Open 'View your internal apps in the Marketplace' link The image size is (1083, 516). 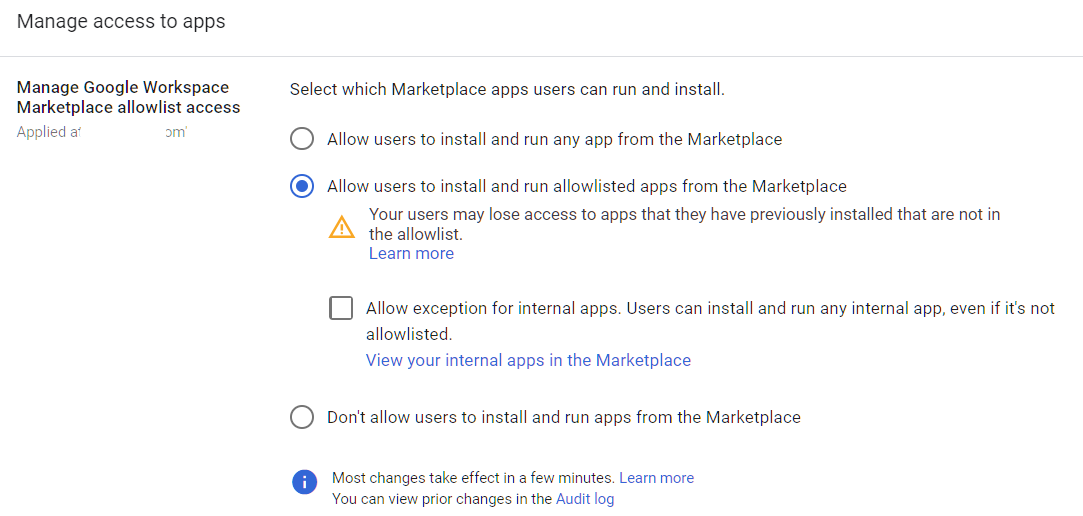(x=528, y=360)
